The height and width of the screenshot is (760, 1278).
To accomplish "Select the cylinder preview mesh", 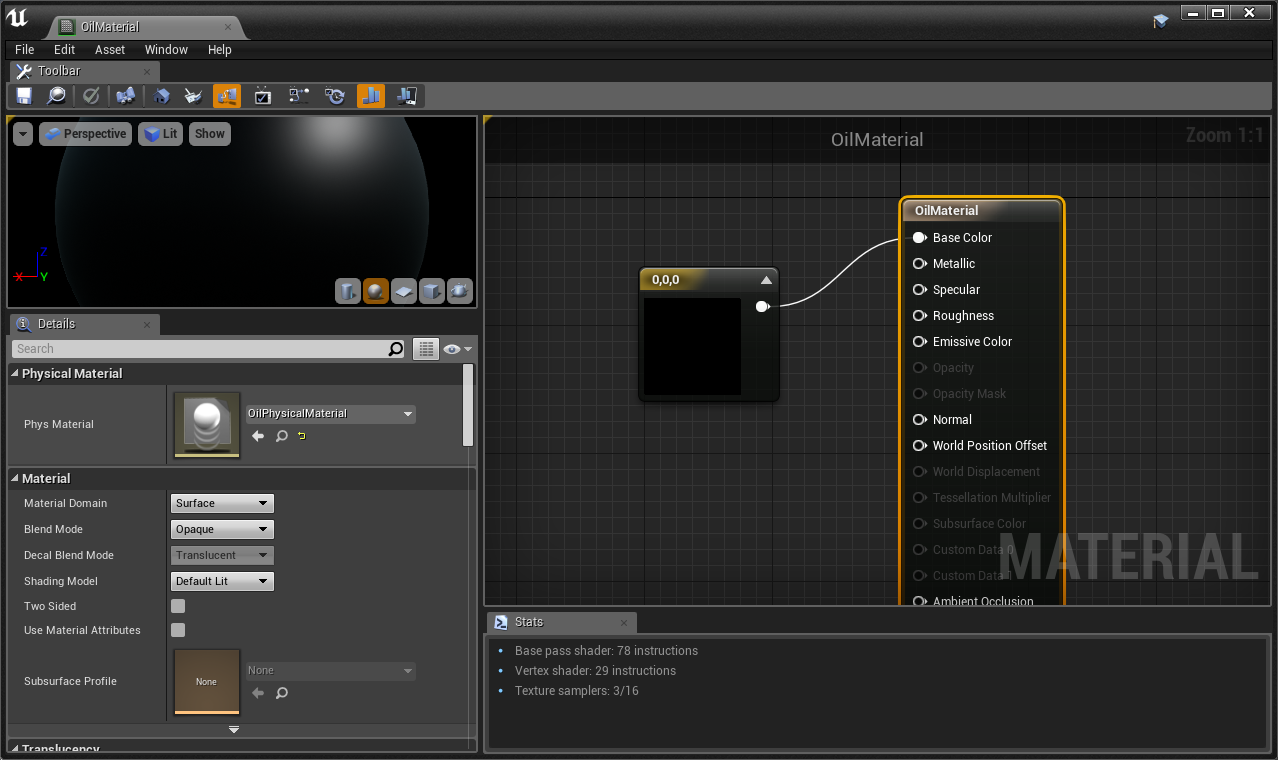I will coord(348,291).
